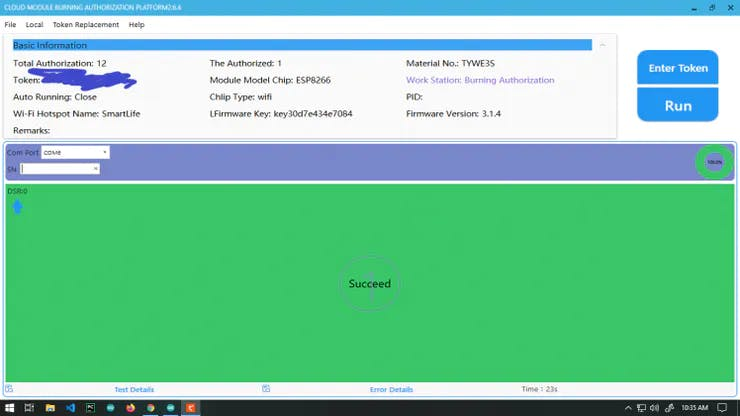Open Chrome from the taskbar
The width and height of the screenshot is (740, 416).
pos(151,408)
